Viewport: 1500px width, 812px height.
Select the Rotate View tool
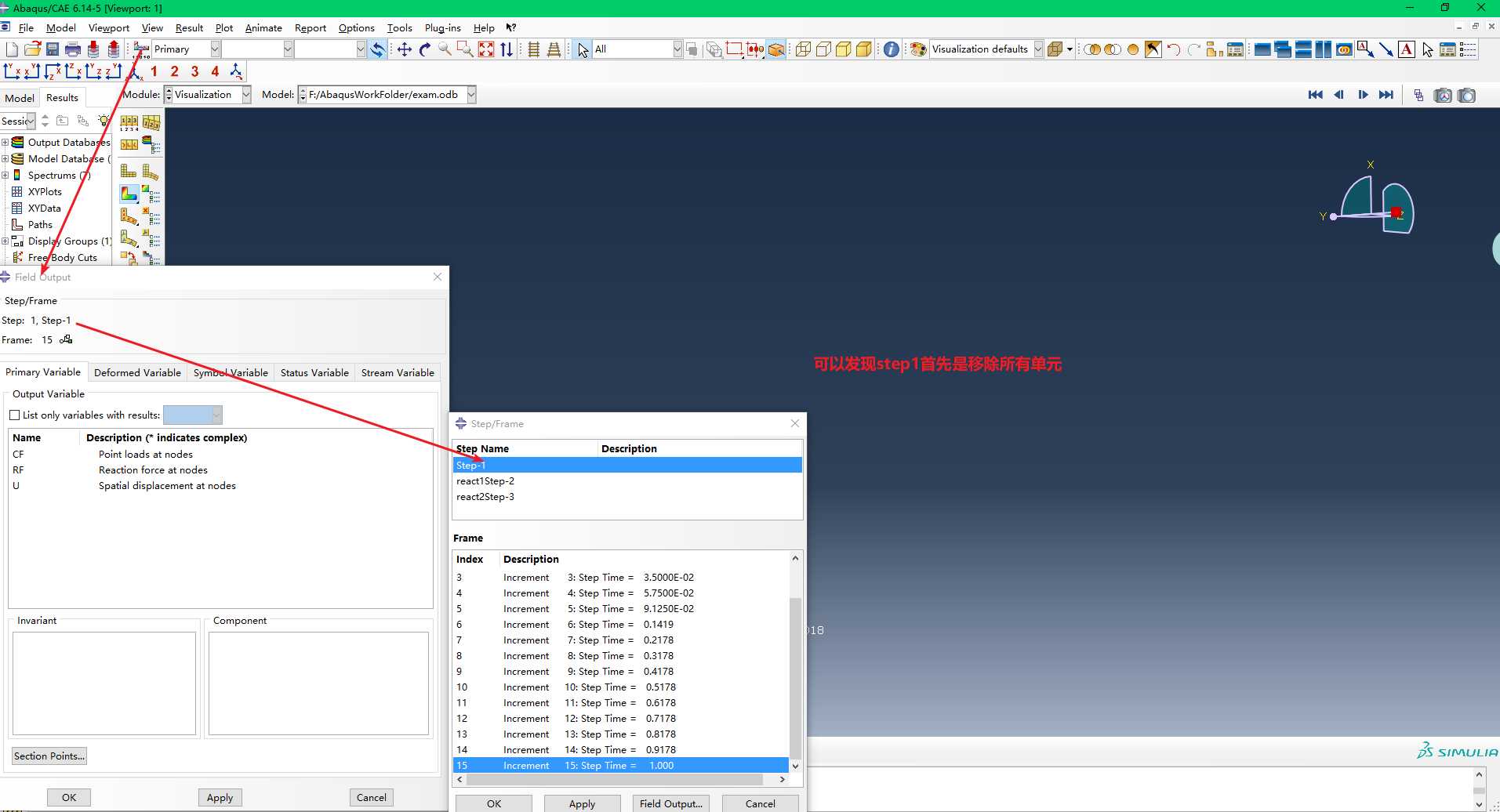click(x=425, y=49)
